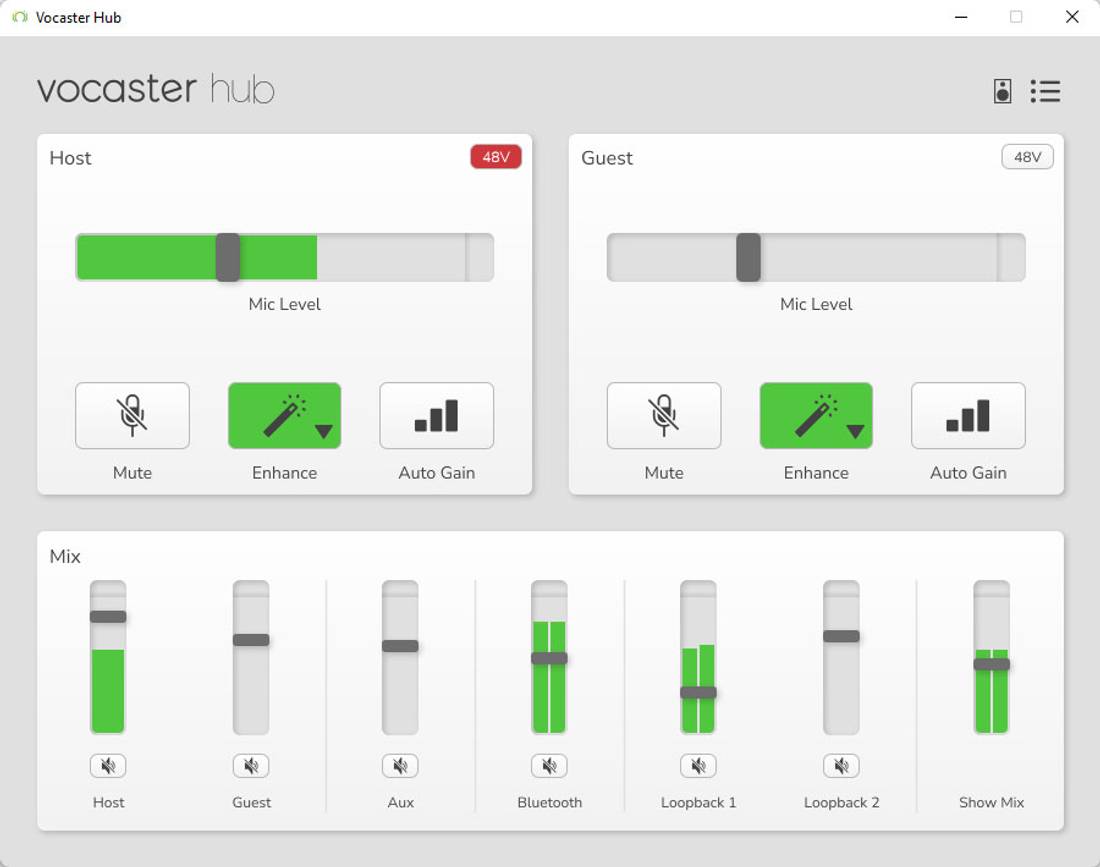This screenshot has height=867, width=1100.
Task: Mute the Host microphone
Action: [132, 415]
